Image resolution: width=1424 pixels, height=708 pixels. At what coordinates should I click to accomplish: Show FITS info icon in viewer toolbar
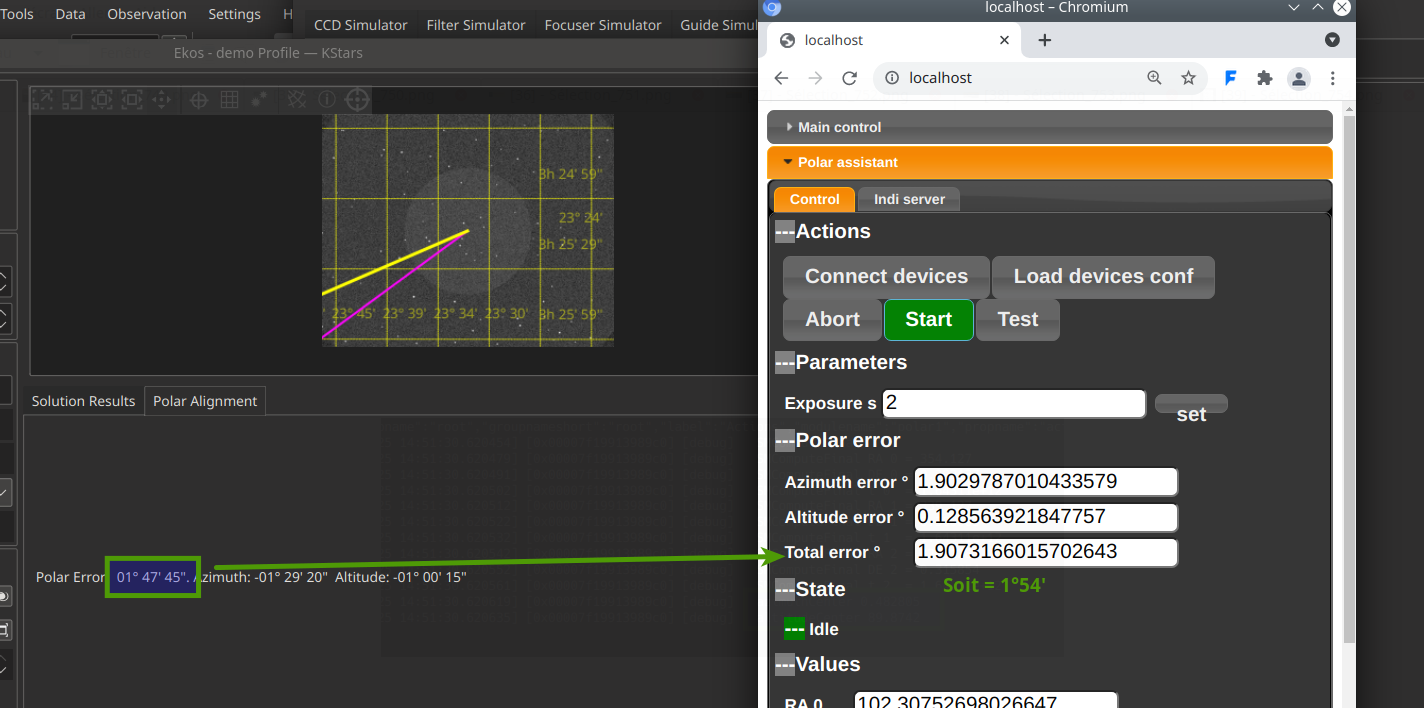(327, 99)
